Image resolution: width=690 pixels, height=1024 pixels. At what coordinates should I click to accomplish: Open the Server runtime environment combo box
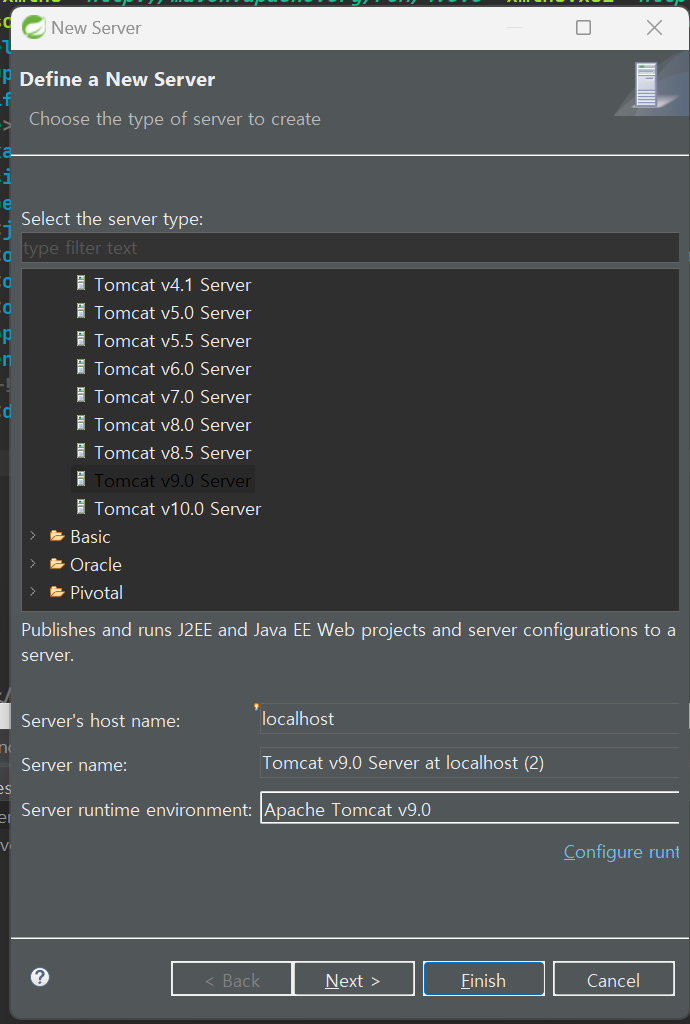pos(470,808)
